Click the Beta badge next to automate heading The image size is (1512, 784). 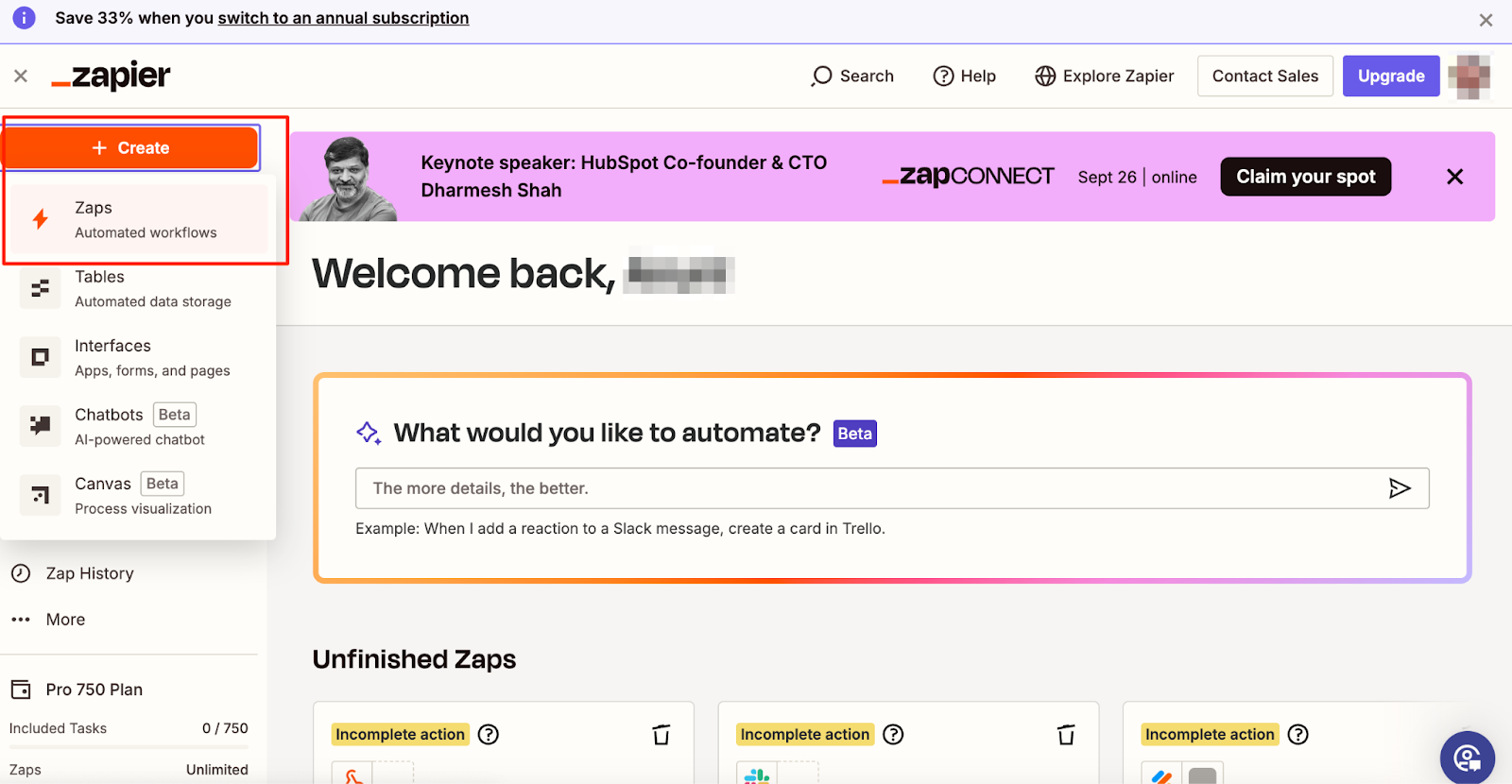(x=854, y=434)
